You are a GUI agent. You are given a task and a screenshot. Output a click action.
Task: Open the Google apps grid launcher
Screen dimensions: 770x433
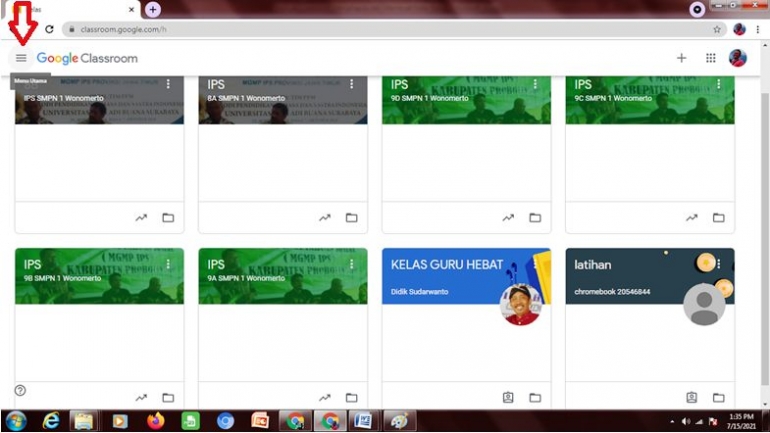click(x=711, y=58)
